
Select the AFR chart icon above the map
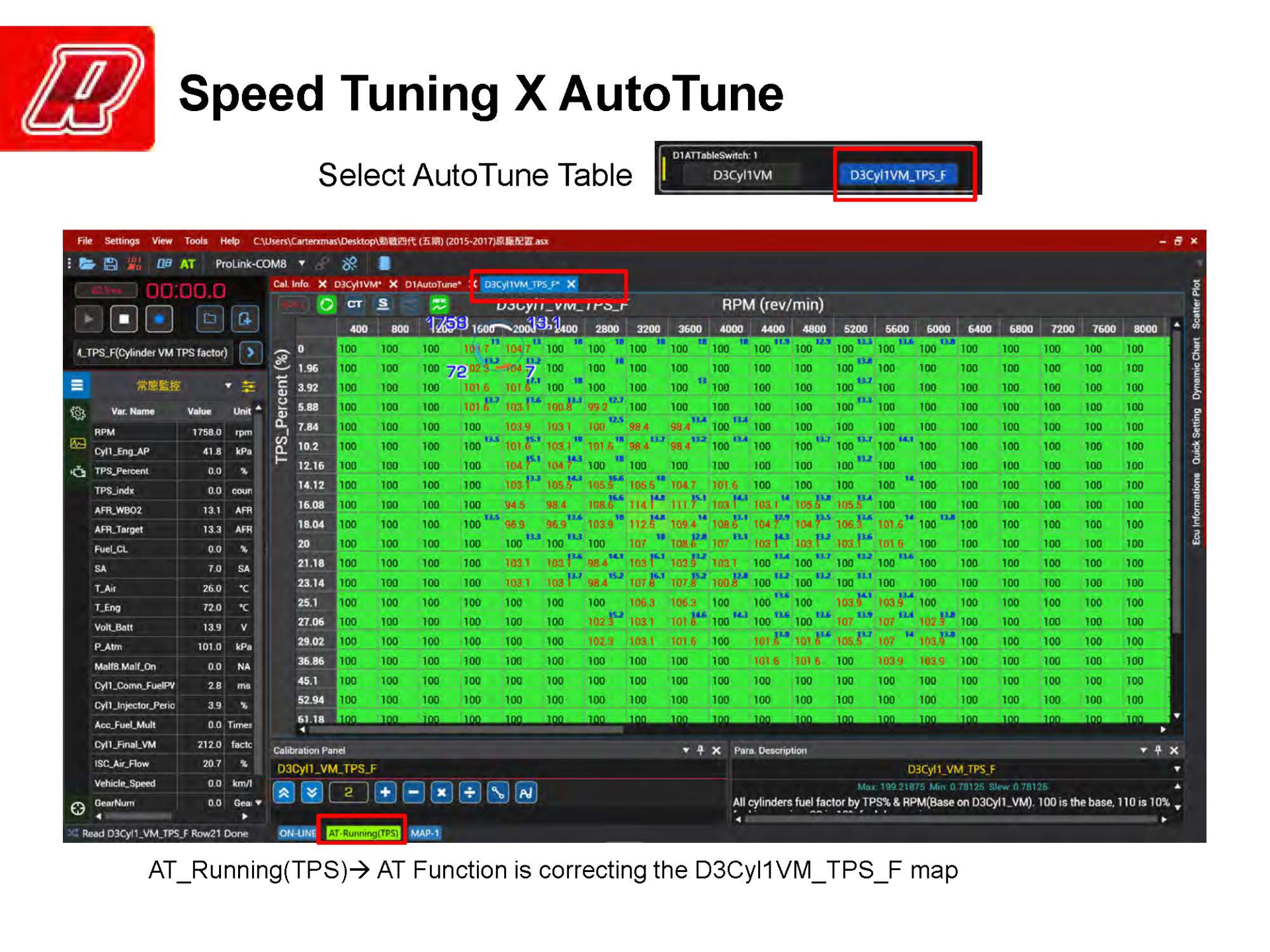coord(439,305)
